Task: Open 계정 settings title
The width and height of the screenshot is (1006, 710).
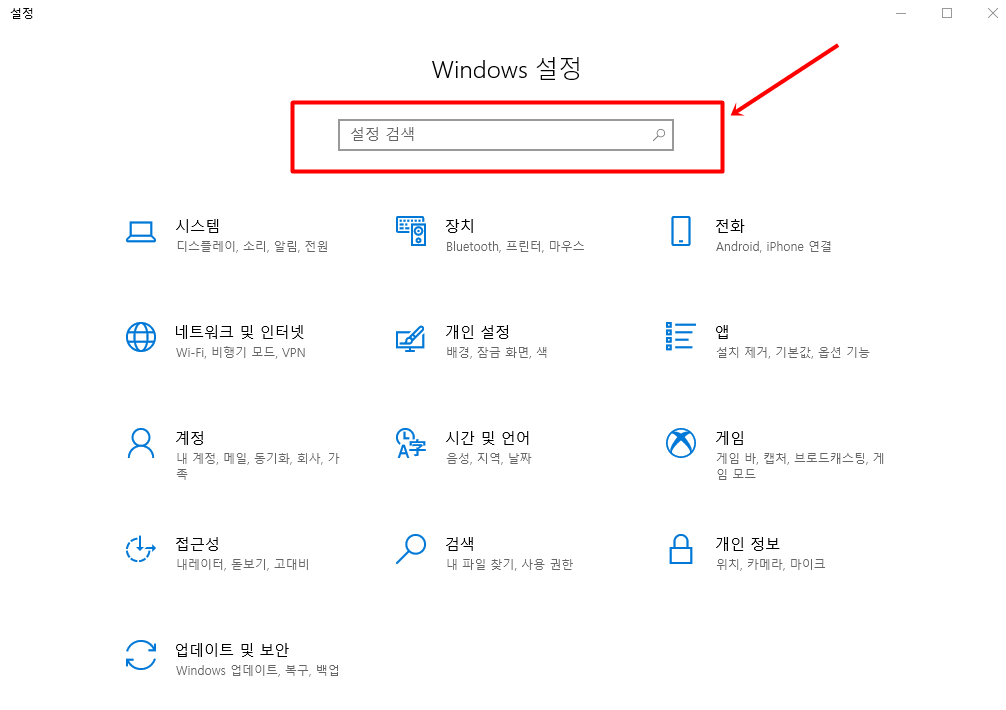Action: (x=190, y=437)
